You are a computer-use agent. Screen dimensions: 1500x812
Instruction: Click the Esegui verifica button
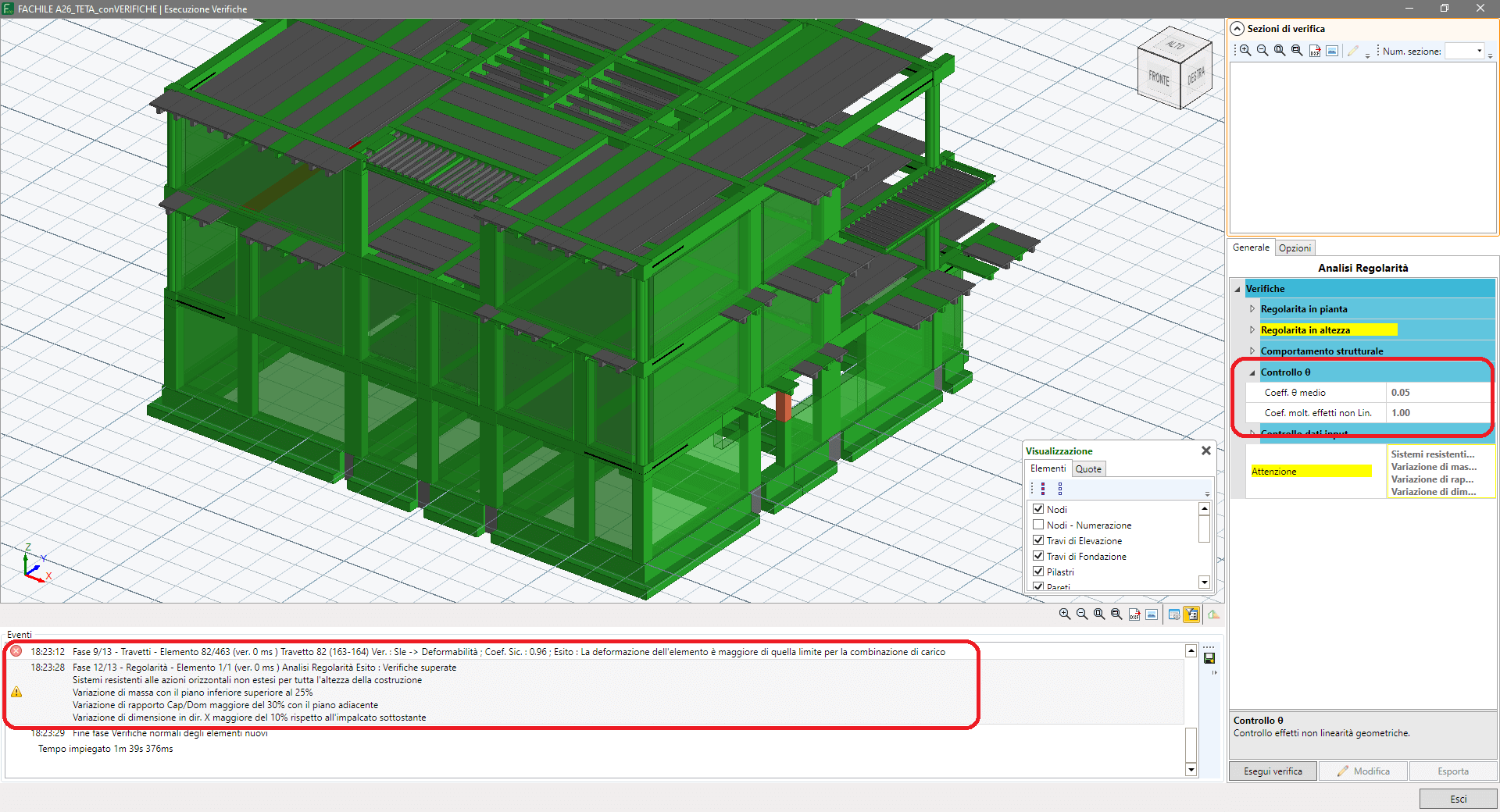(1273, 771)
